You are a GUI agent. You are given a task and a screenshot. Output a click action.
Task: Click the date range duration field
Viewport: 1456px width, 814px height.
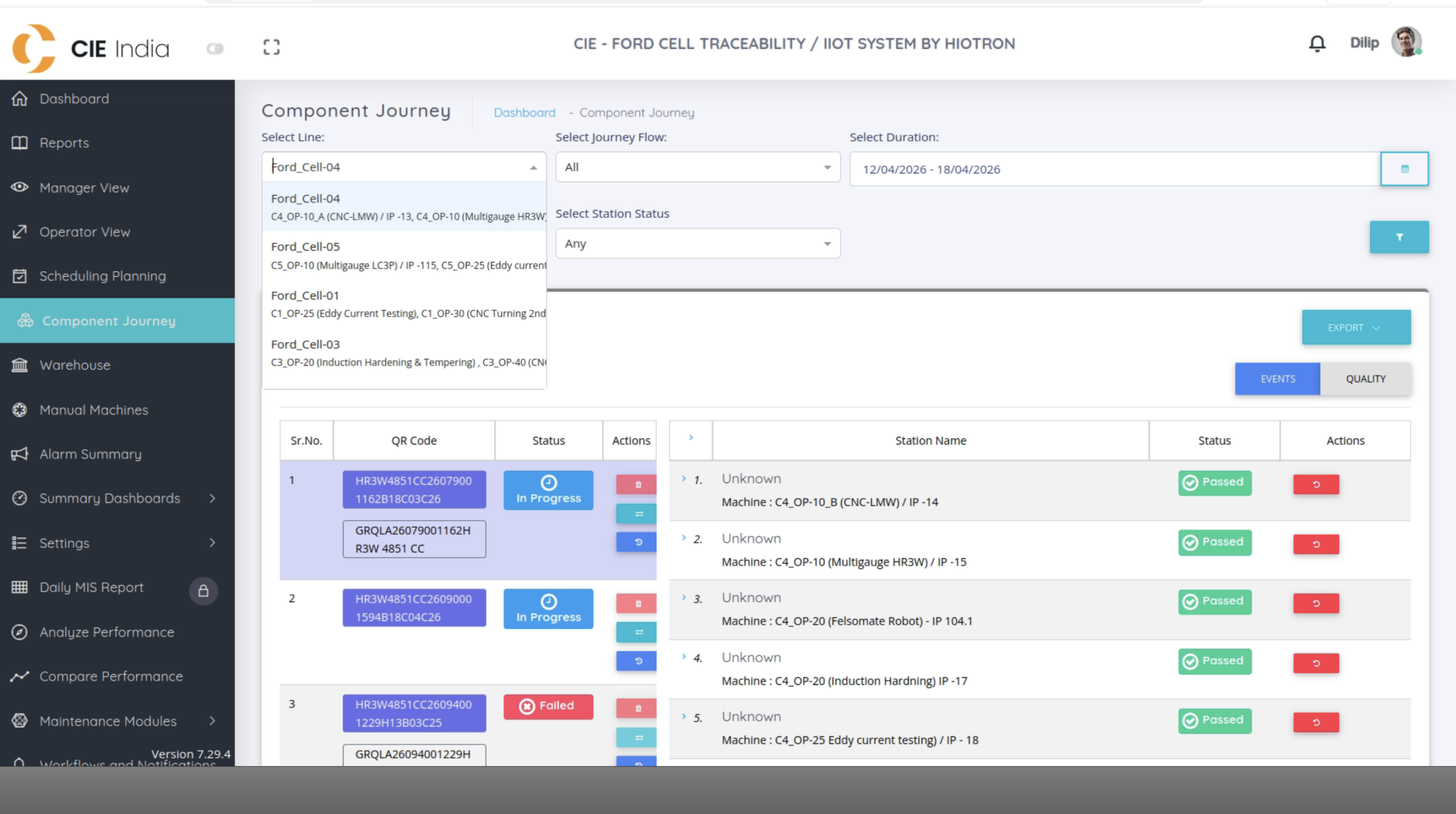click(1115, 169)
